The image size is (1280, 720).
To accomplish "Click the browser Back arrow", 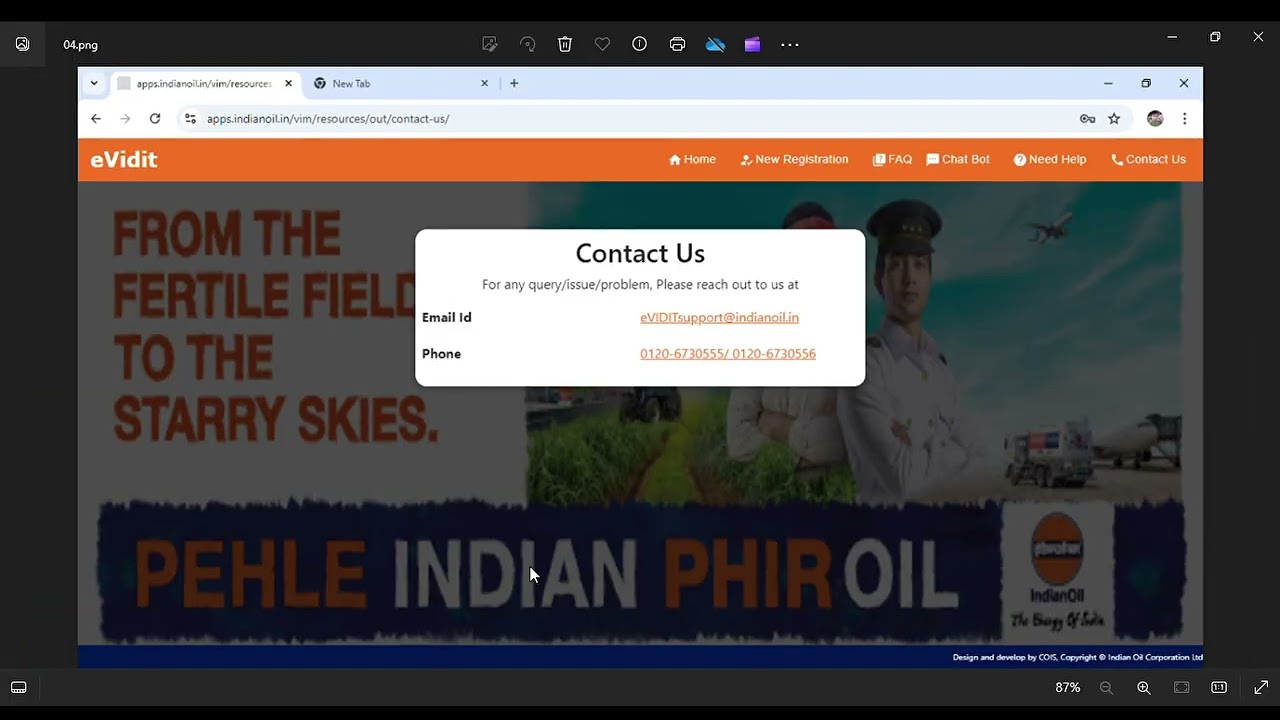I will (96, 118).
